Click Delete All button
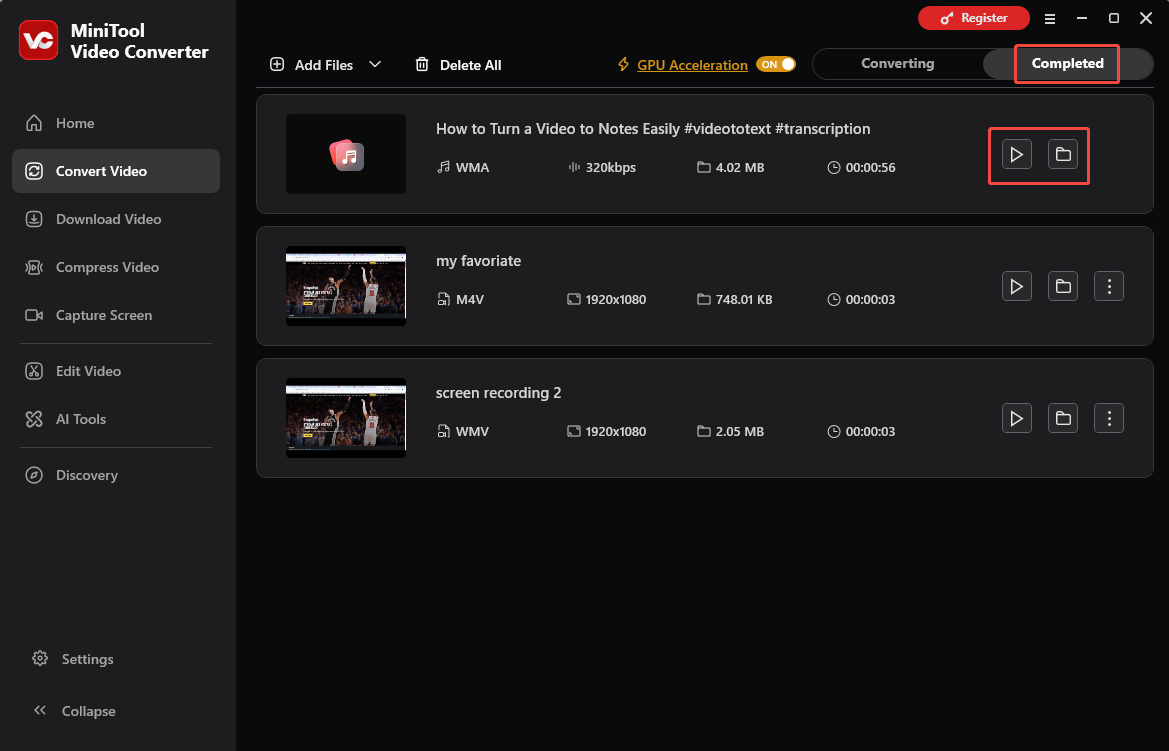Viewport: 1169px width, 751px height. click(458, 65)
